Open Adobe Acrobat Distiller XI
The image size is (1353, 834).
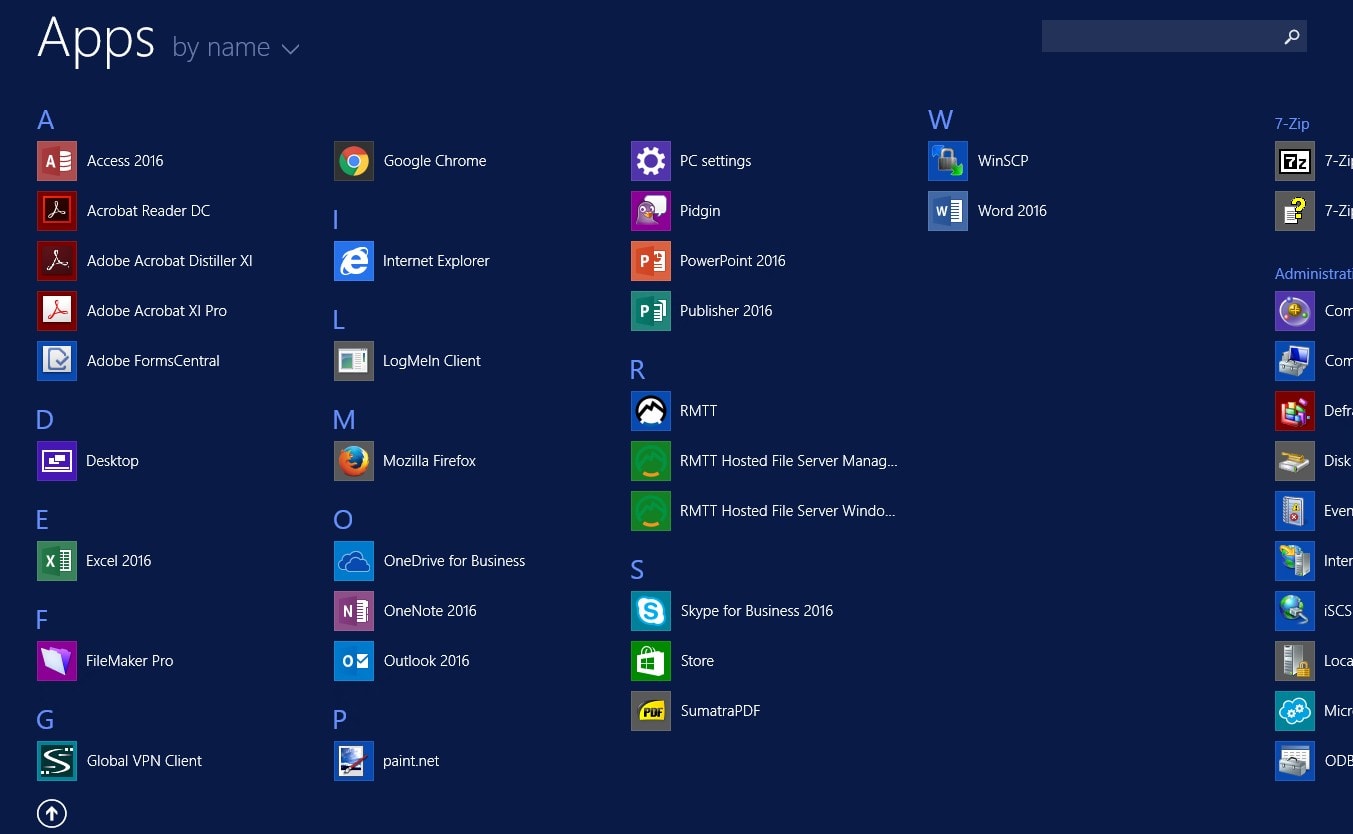(145, 261)
